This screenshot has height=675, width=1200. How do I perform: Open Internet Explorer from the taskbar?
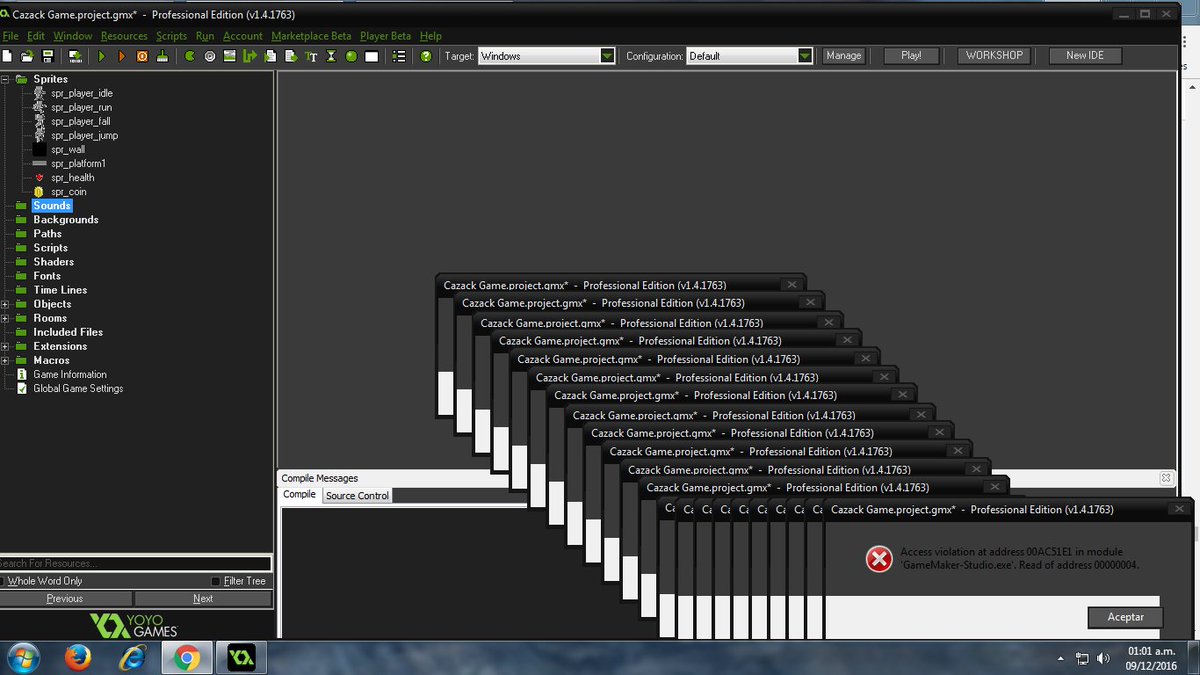[131, 658]
